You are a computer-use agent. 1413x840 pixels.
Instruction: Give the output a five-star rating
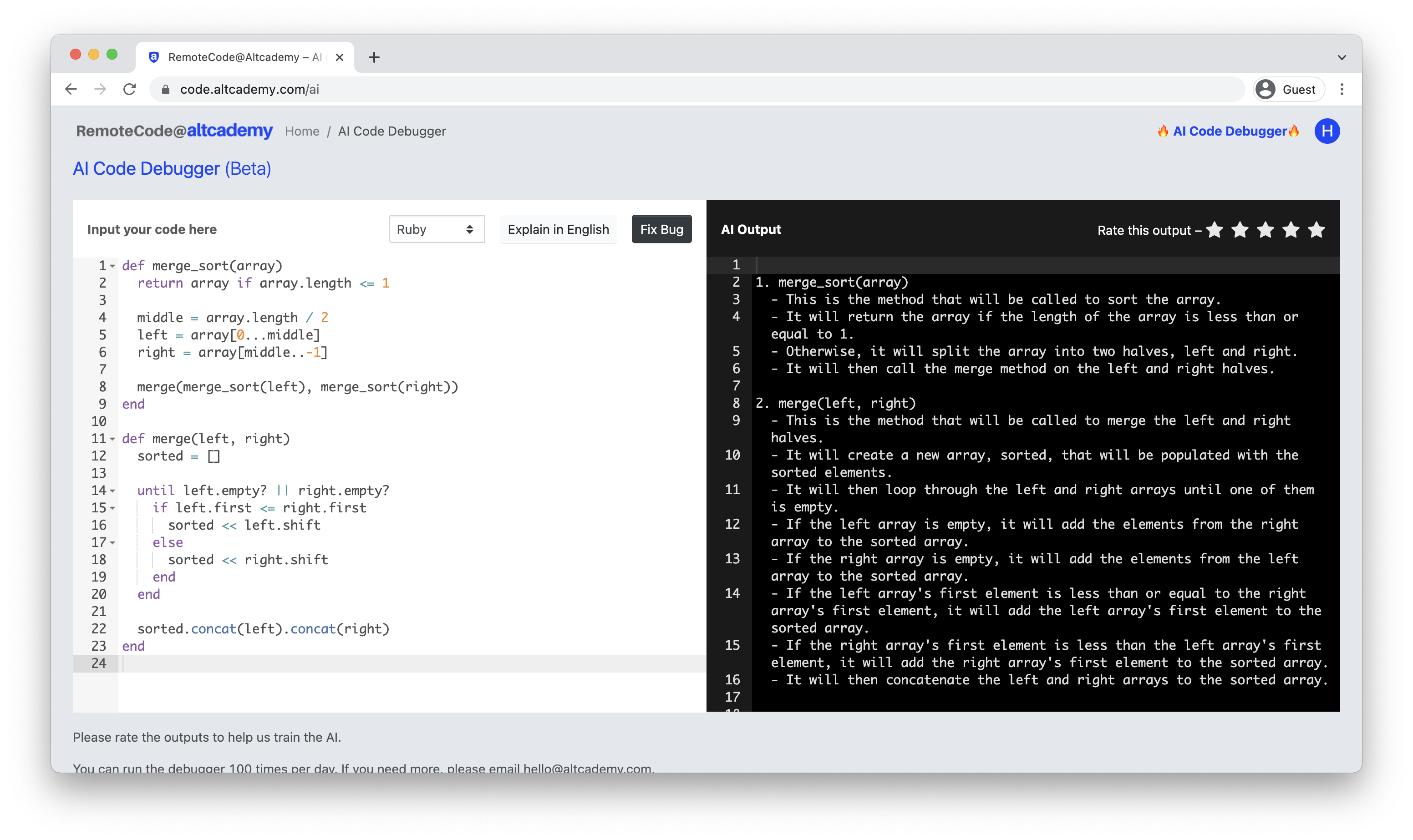tap(1316, 230)
